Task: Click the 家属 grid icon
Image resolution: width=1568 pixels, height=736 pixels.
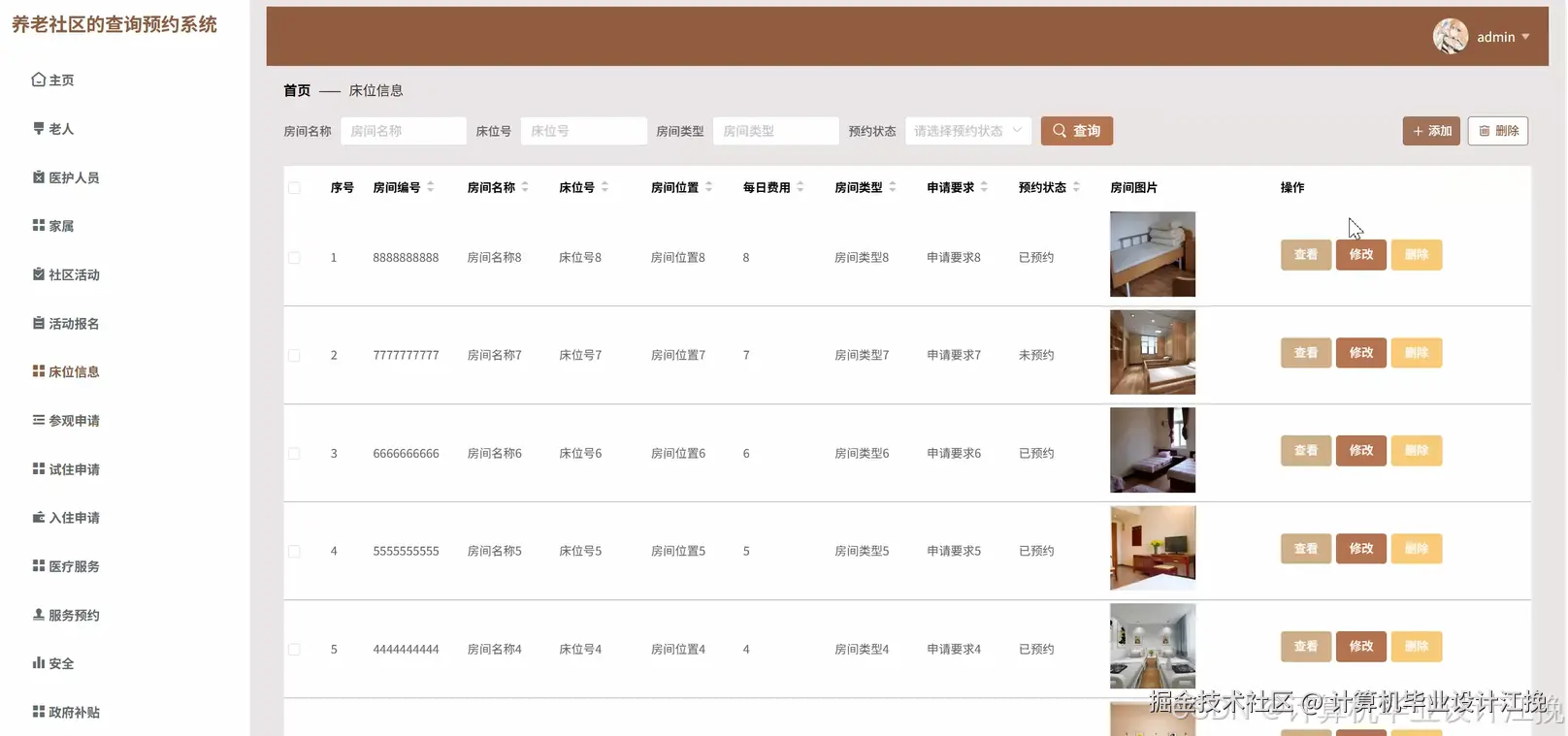Action: [x=39, y=225]
